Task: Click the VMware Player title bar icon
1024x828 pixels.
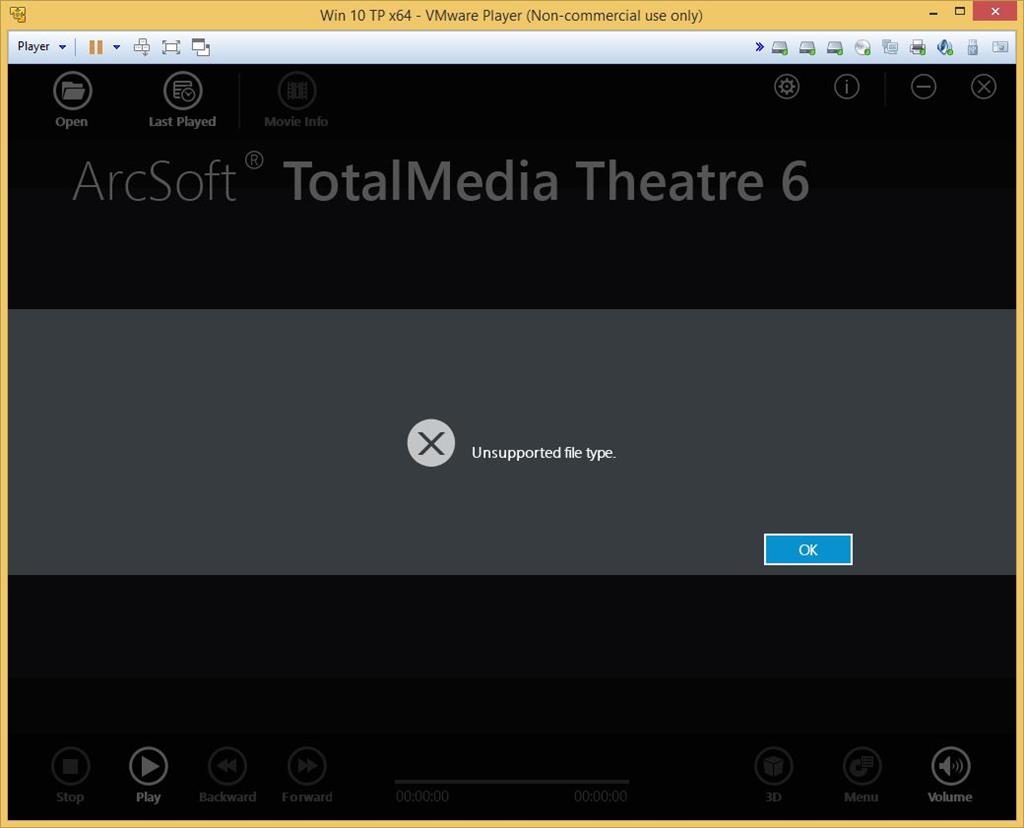Action: (x=18, y=14)
